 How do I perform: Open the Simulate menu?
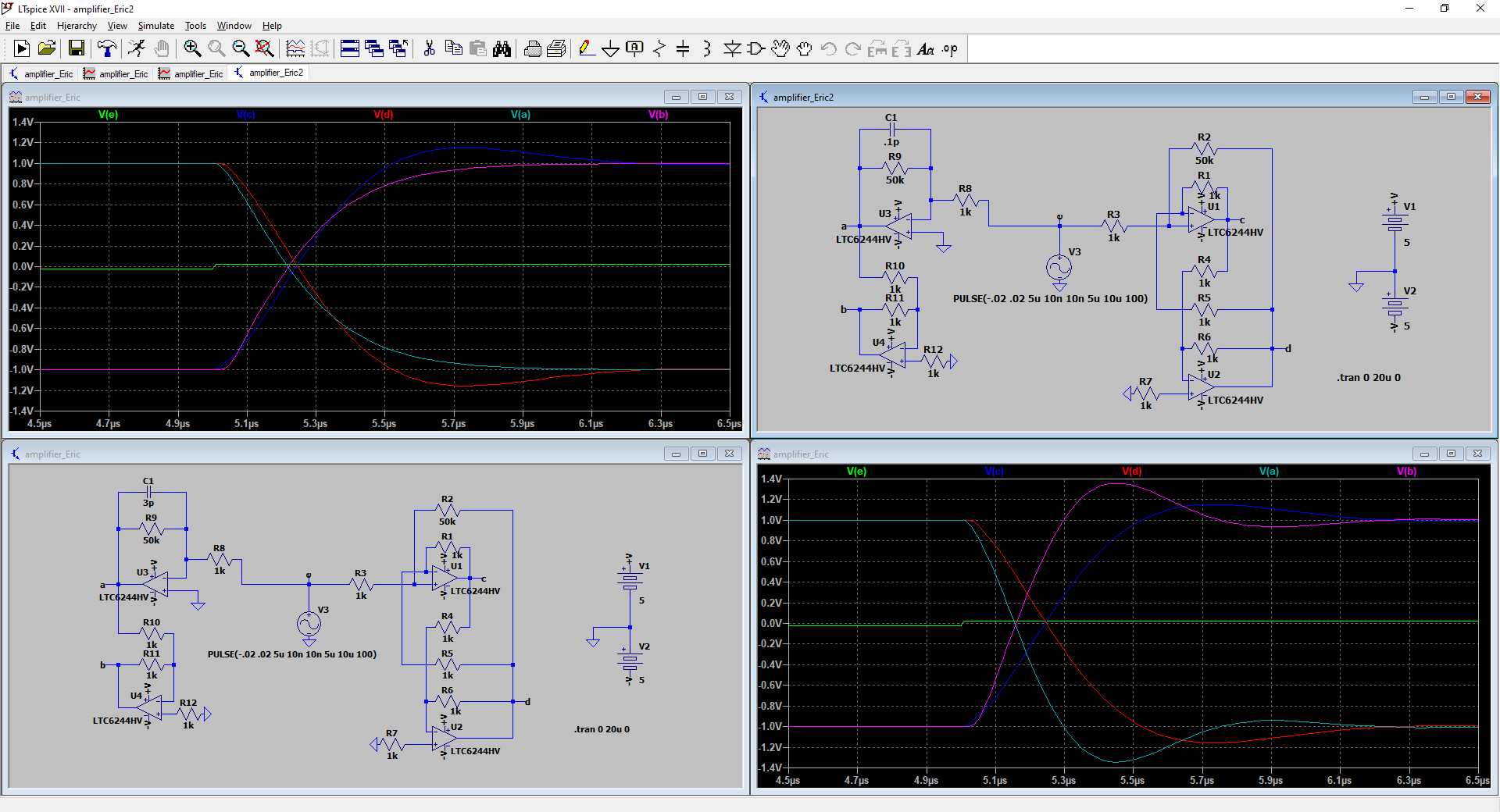155,26
